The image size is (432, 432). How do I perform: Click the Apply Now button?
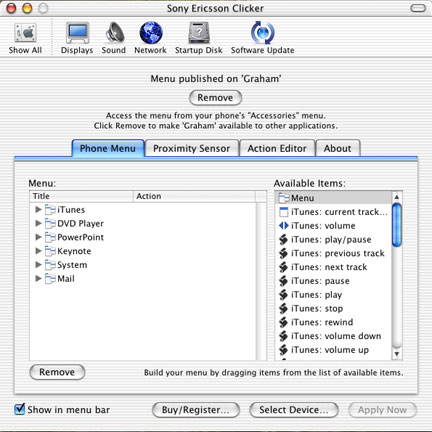point(382,410)
